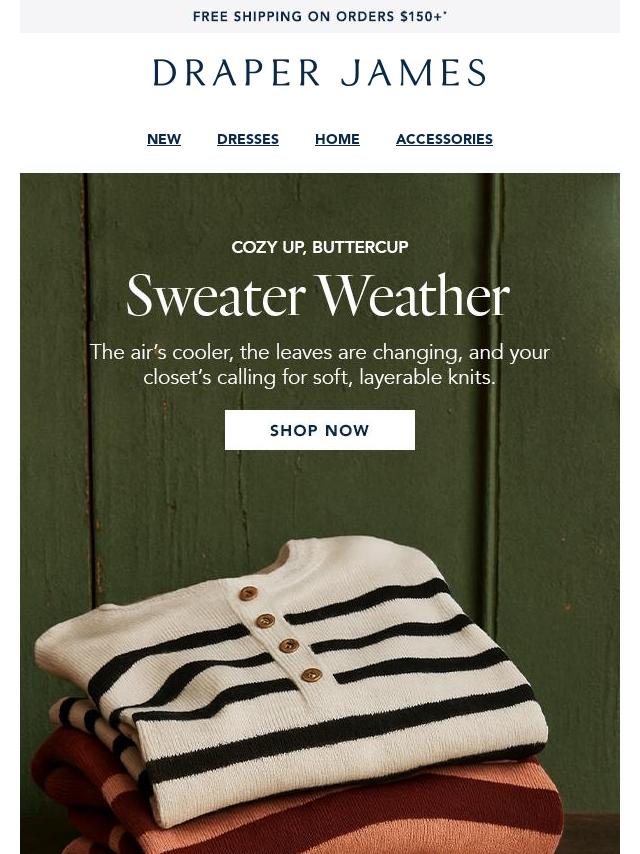
Task: Open the NEW arrivals link
Action: [164, 139]
